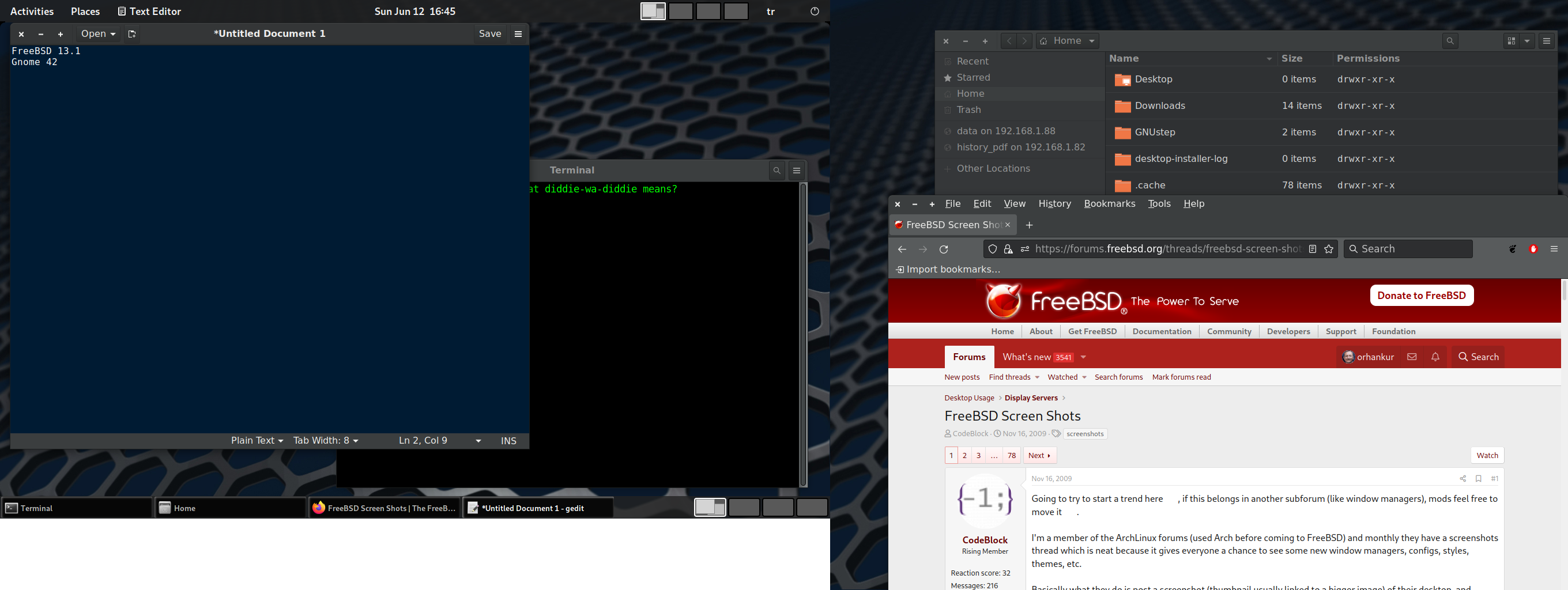Image resolution: width=1568 pixels, height=590 pixels.
Task: Expand the What's new dropdown arrow
Action: (x=1084, y=357)
